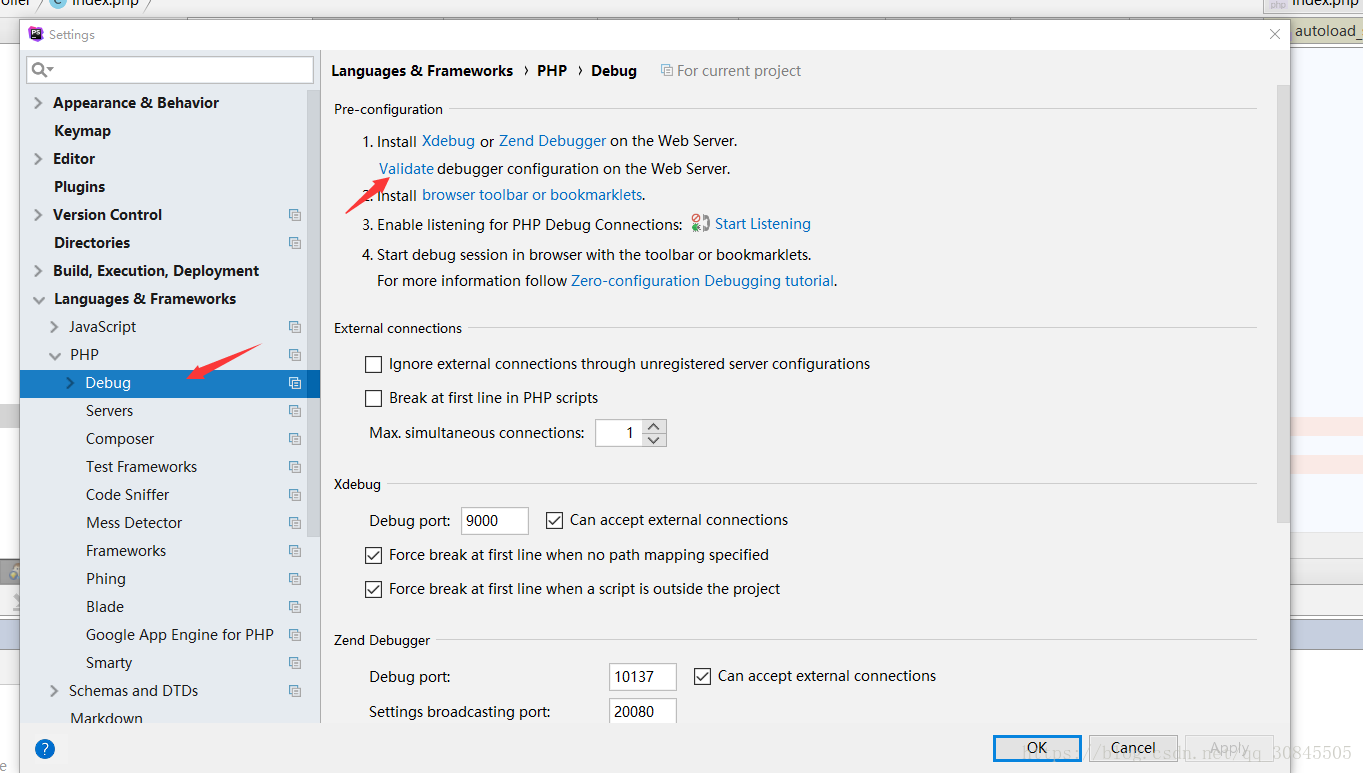Image resolution: width=1363 pixels, height=773 pixels.
Task: Click project-level icon on PHP row
Action: point(295,355)
